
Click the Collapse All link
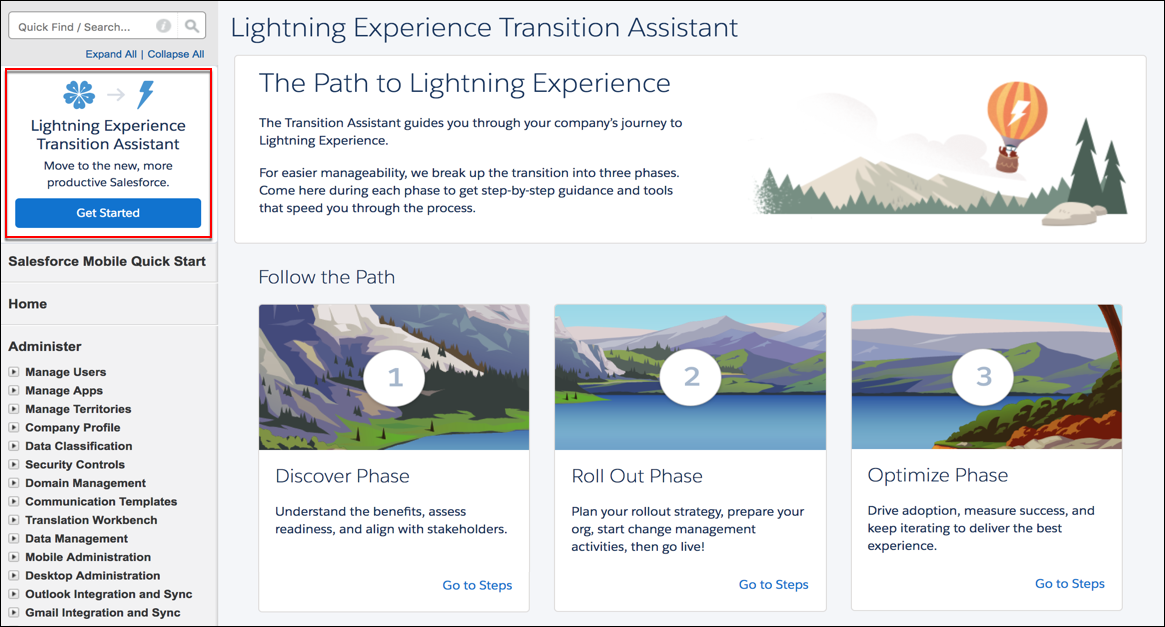[175, 54]
